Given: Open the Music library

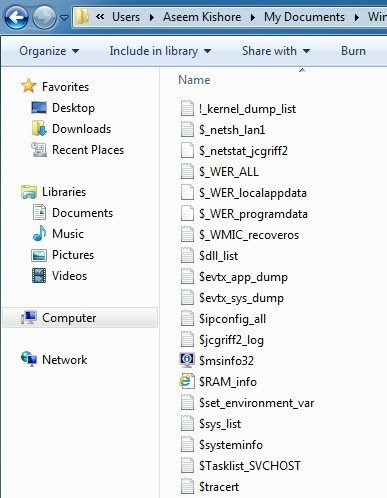Looking at the screenshot, I should [x=68, y=234].
